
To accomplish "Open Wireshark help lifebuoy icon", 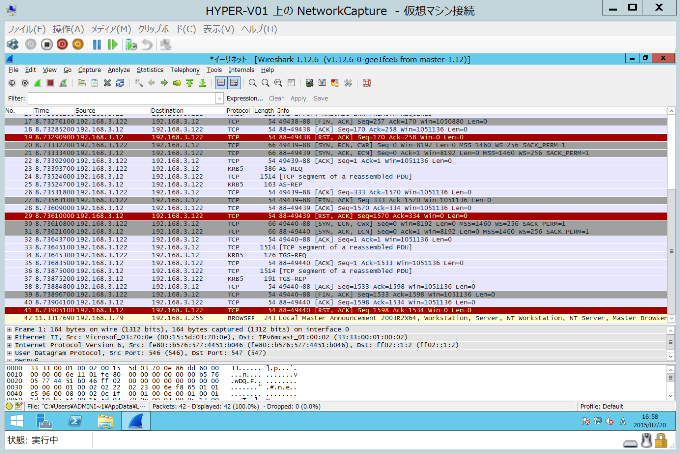I will click(x=367, y=83).
